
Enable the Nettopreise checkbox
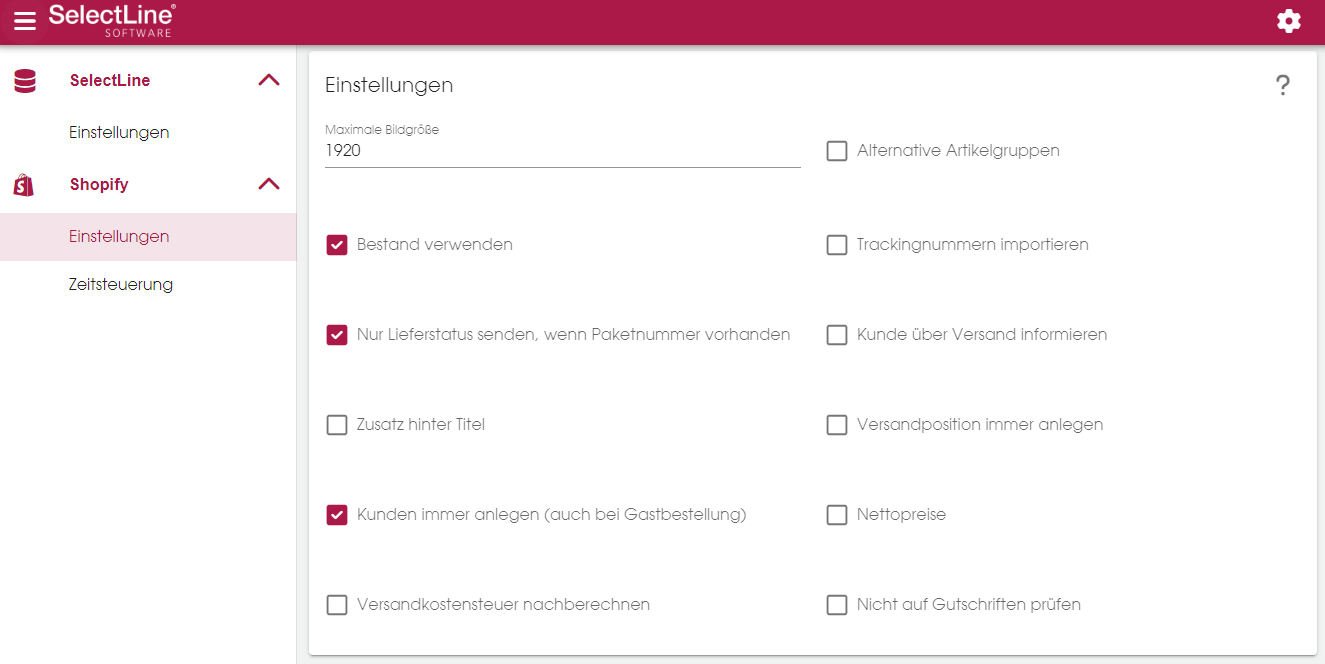[x=837, y=515]
